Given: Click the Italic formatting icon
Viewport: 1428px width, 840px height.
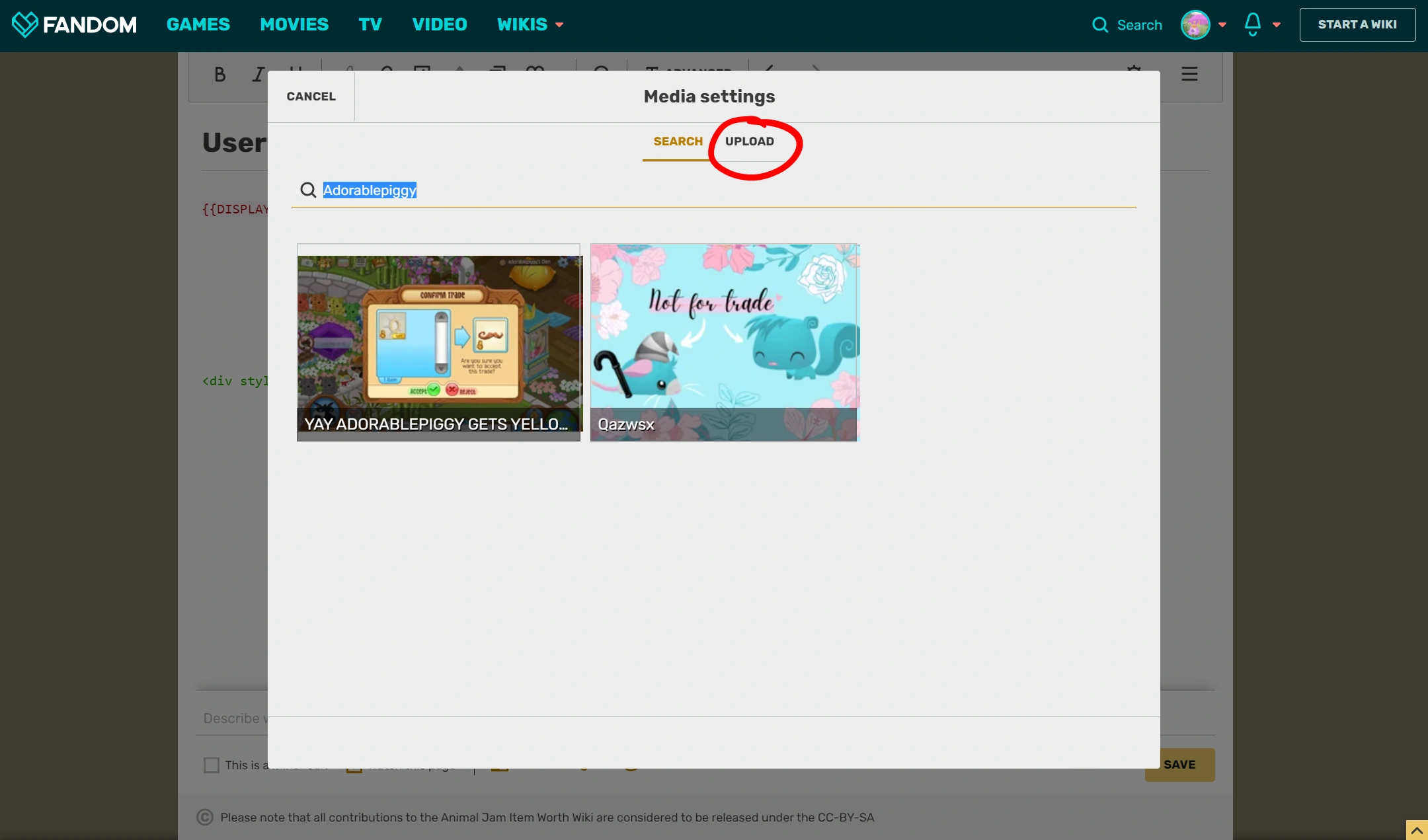Looking at the screenshot, I should point(258,75).
